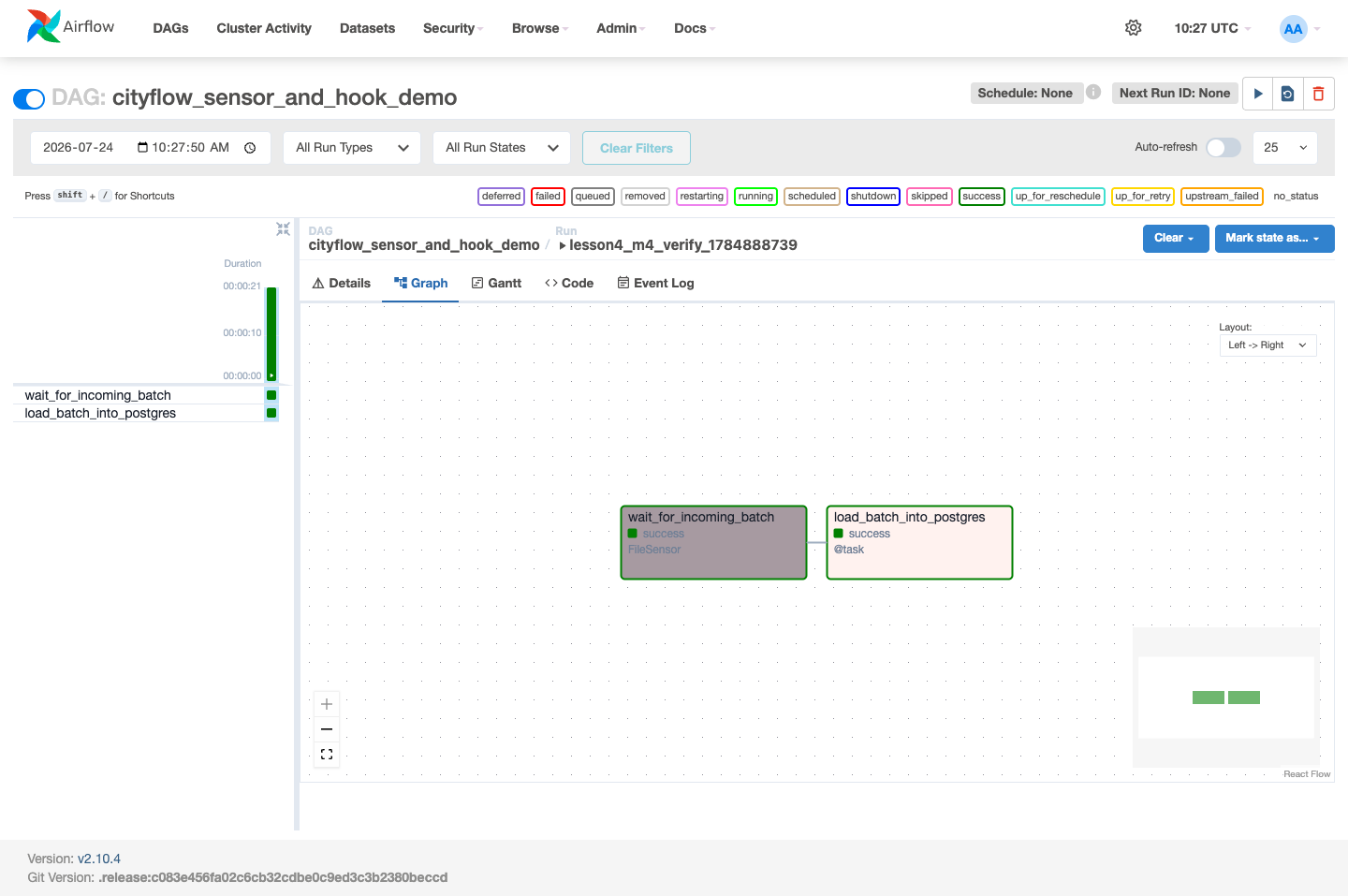Screen dimensions: 1348x896
Task: Highlight the no_status legend item
Action: (1296, 196)
